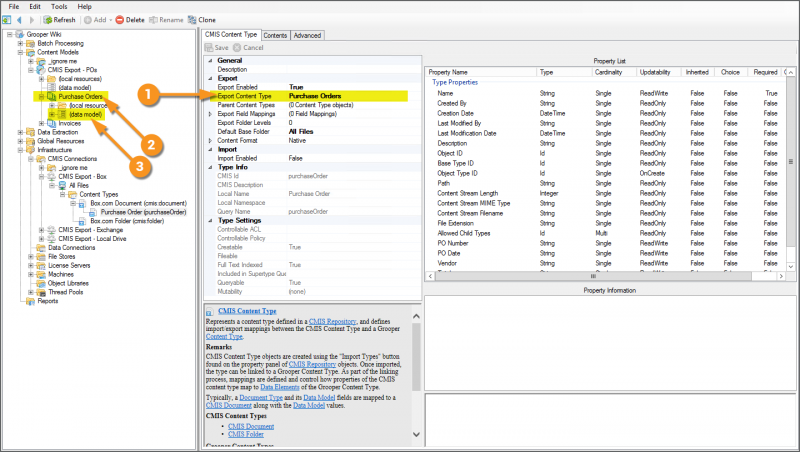This screenshot has height=452, width=800.
Task: Expand the Export Field Mappings property
Action: pos(209,114)
